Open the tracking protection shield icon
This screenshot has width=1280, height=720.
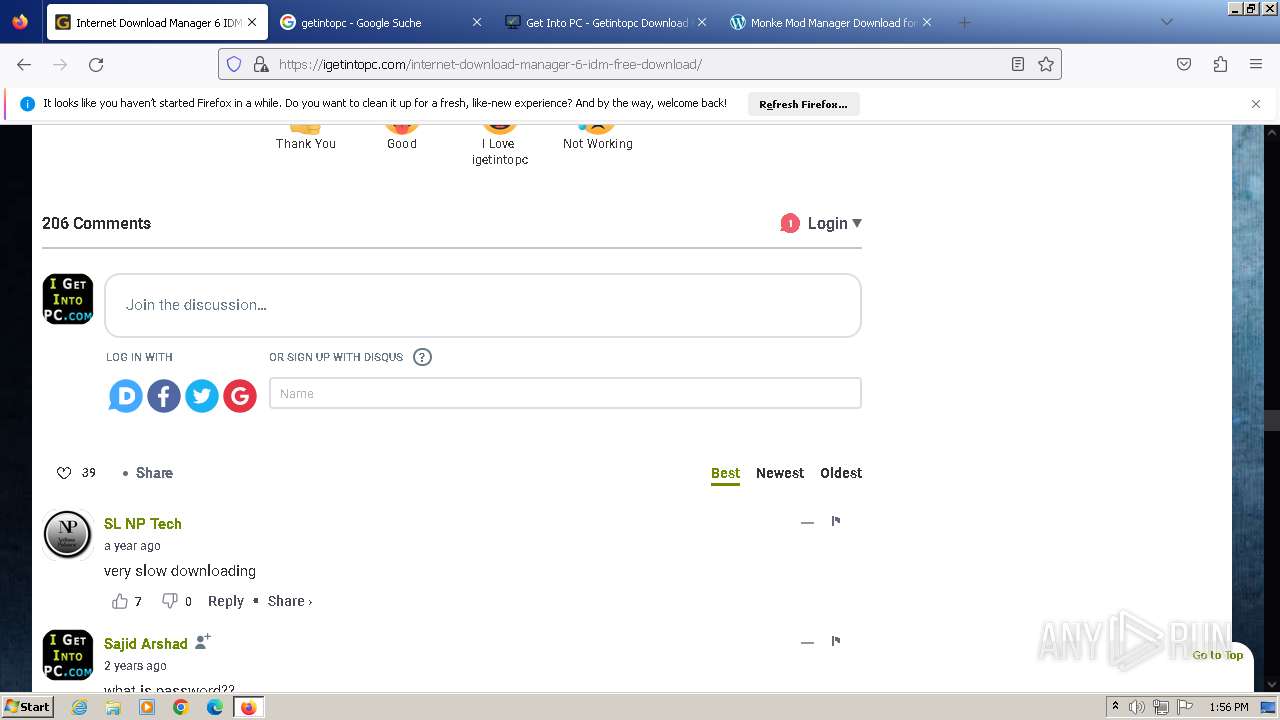(234, 64)
